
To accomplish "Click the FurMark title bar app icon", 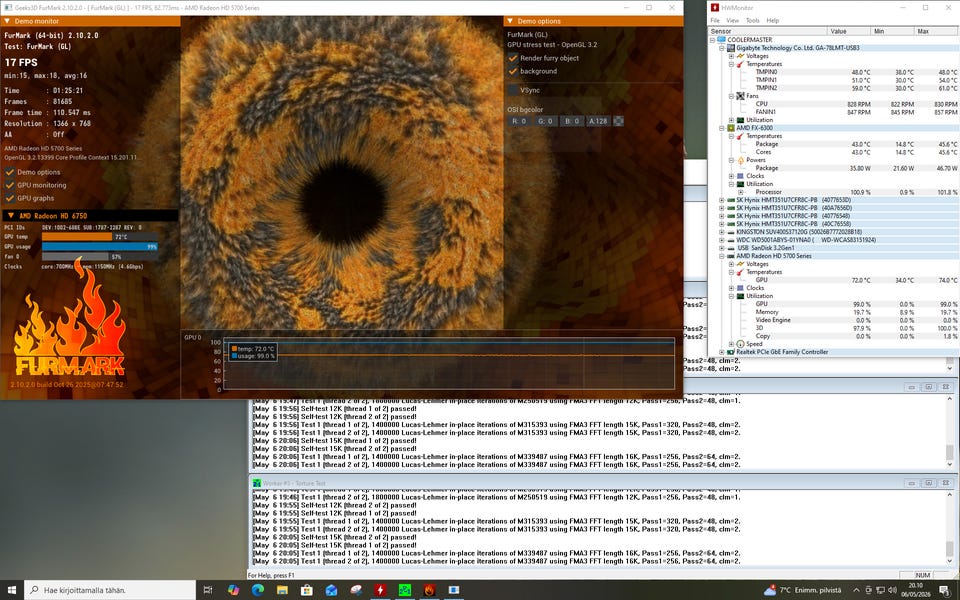I will coord(7,8).
